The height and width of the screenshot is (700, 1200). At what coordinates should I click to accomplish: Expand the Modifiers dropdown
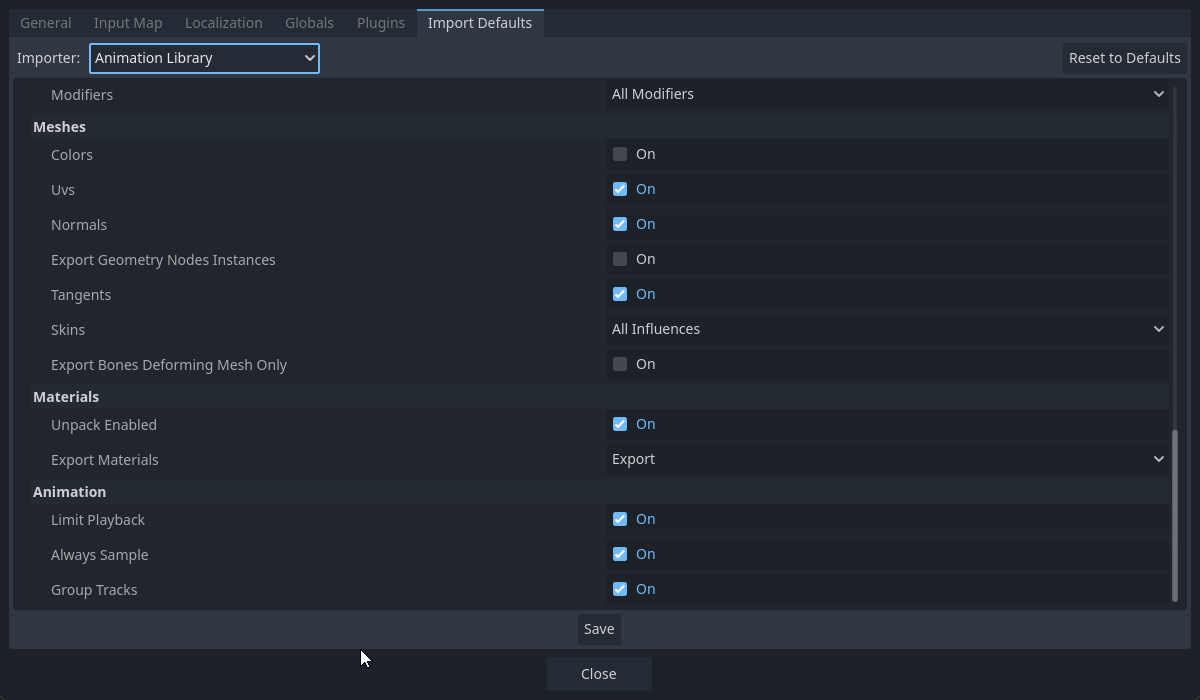point(887,94)
